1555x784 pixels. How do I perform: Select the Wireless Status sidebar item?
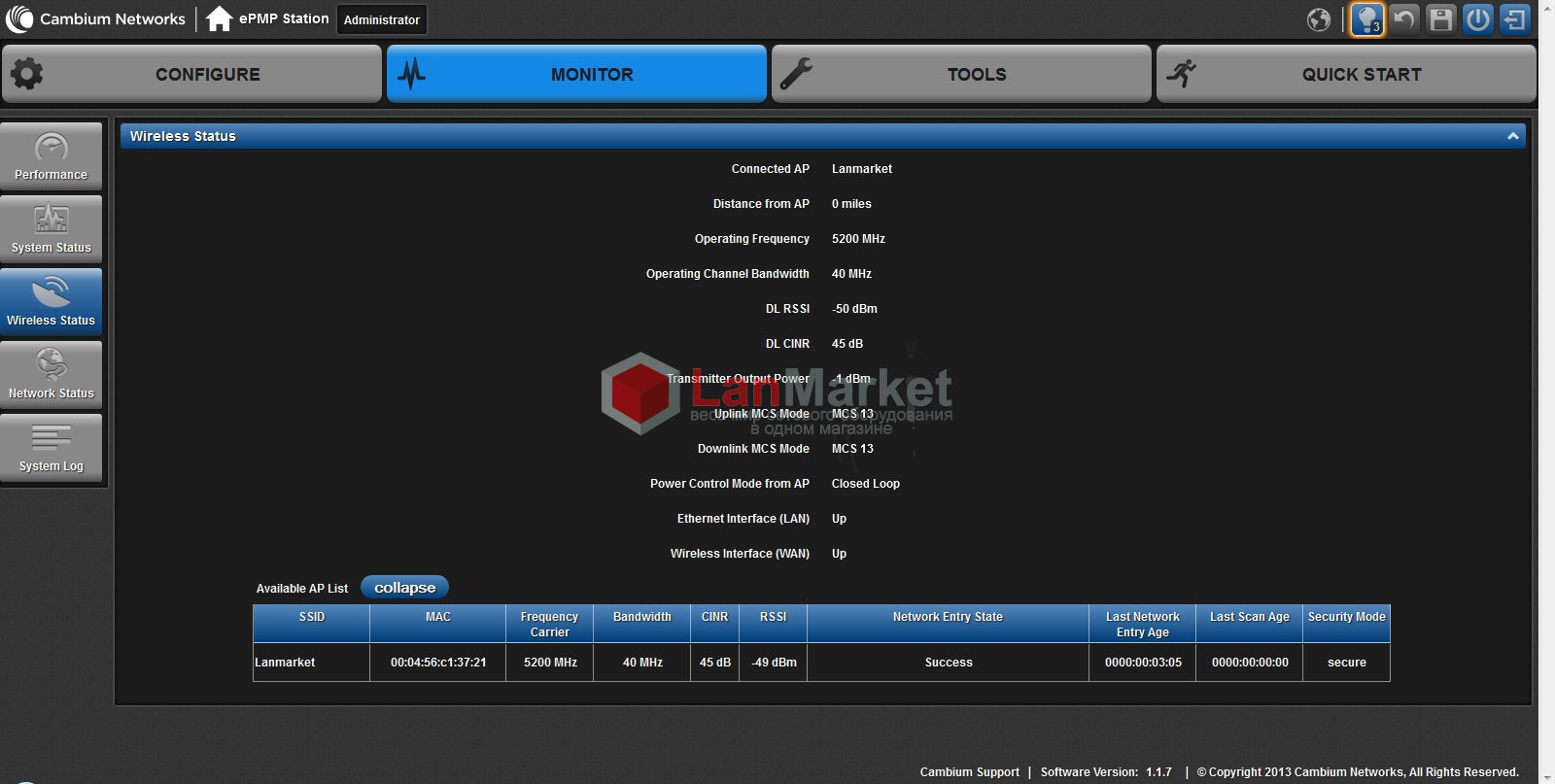point(52,302)
